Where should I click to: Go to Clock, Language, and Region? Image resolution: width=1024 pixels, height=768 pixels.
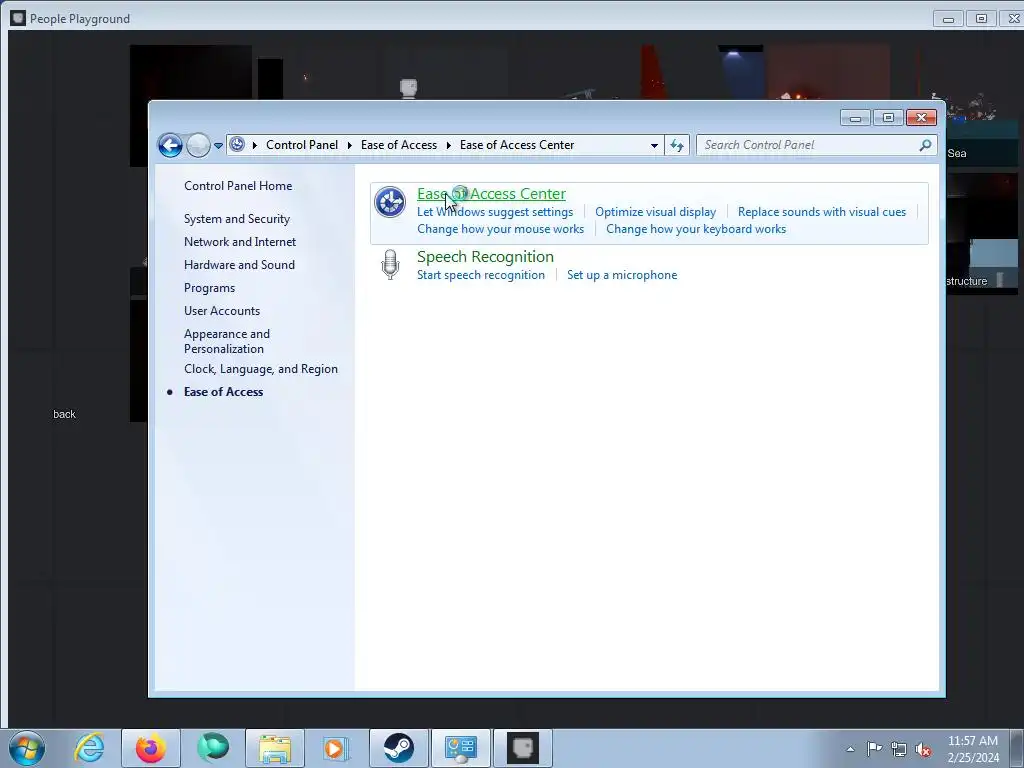(x=261, y=369)
